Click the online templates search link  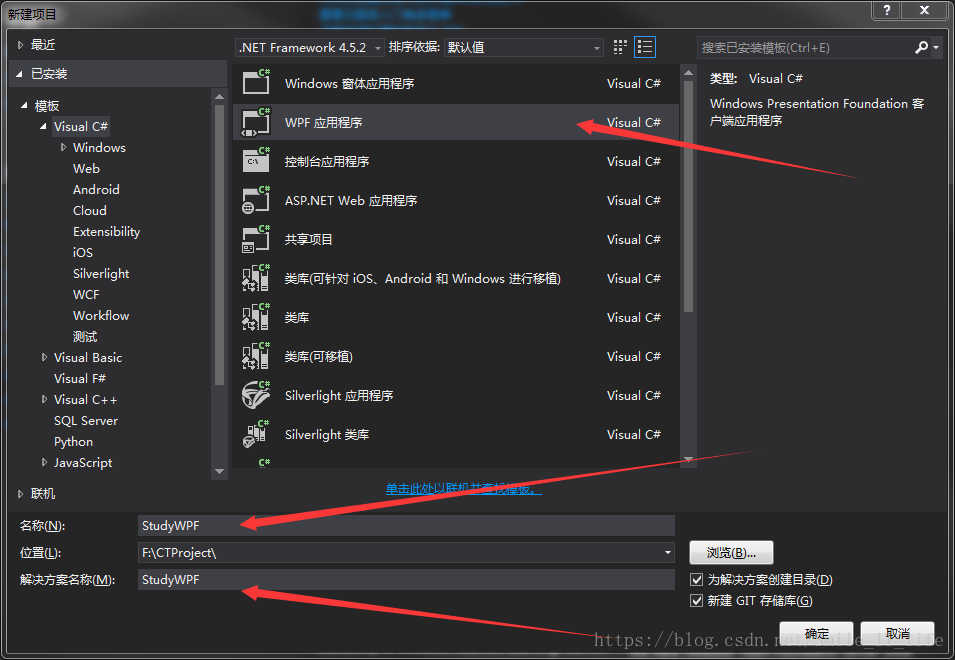(463, 488)
